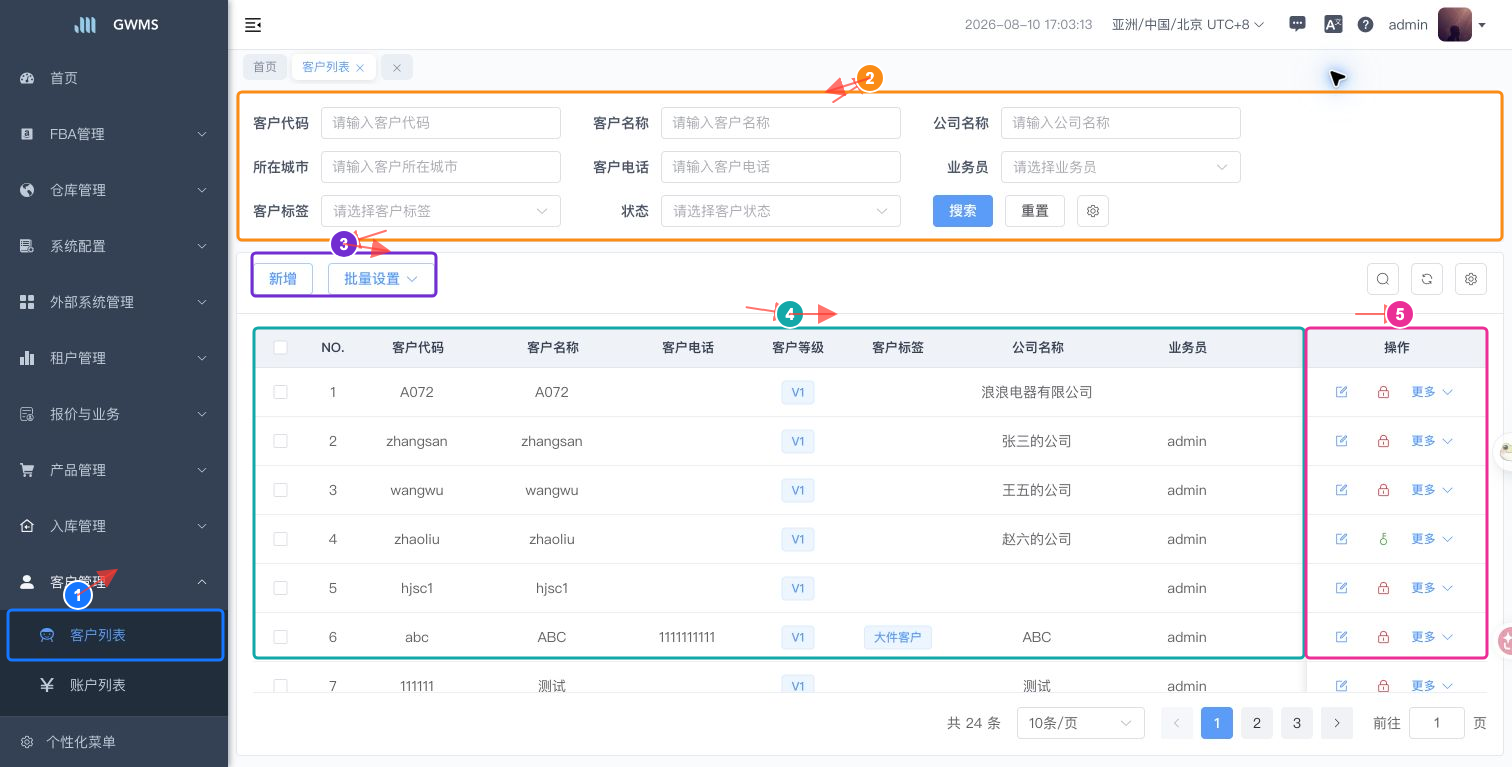Click the 新增 button
Viewport: 1512px width, 767px height.
[283, 279]
